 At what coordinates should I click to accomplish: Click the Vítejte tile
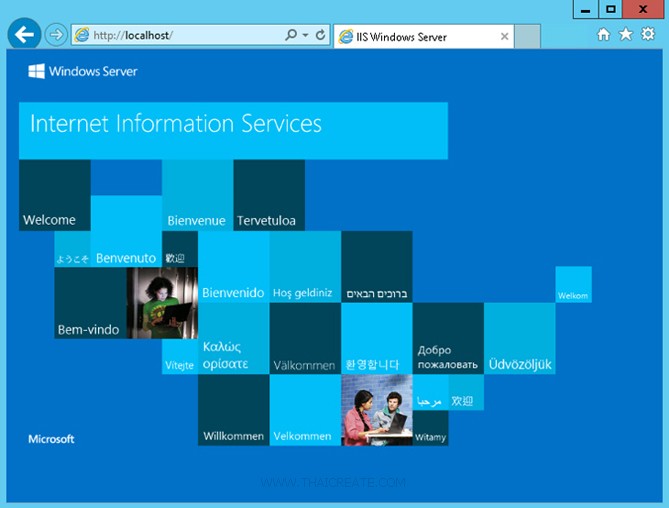tap(180, 357)
